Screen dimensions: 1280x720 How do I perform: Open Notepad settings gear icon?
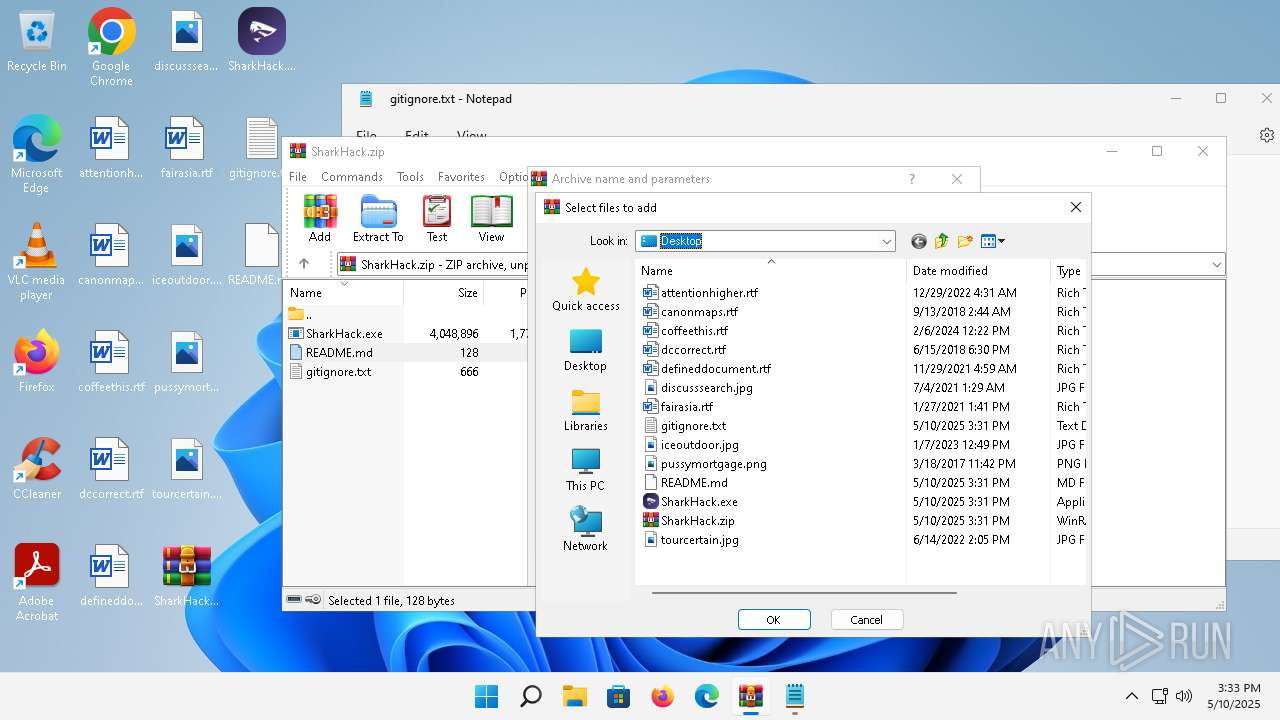1267,135
